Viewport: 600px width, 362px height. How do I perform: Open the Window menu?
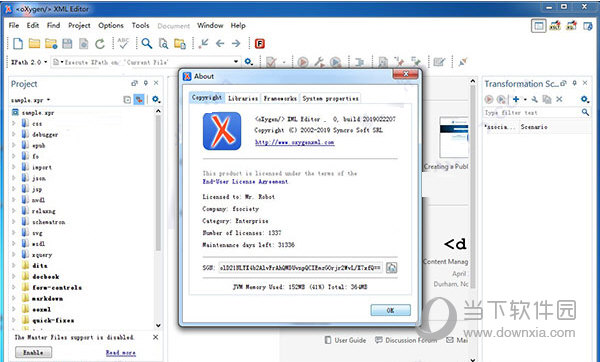(210, 25)
